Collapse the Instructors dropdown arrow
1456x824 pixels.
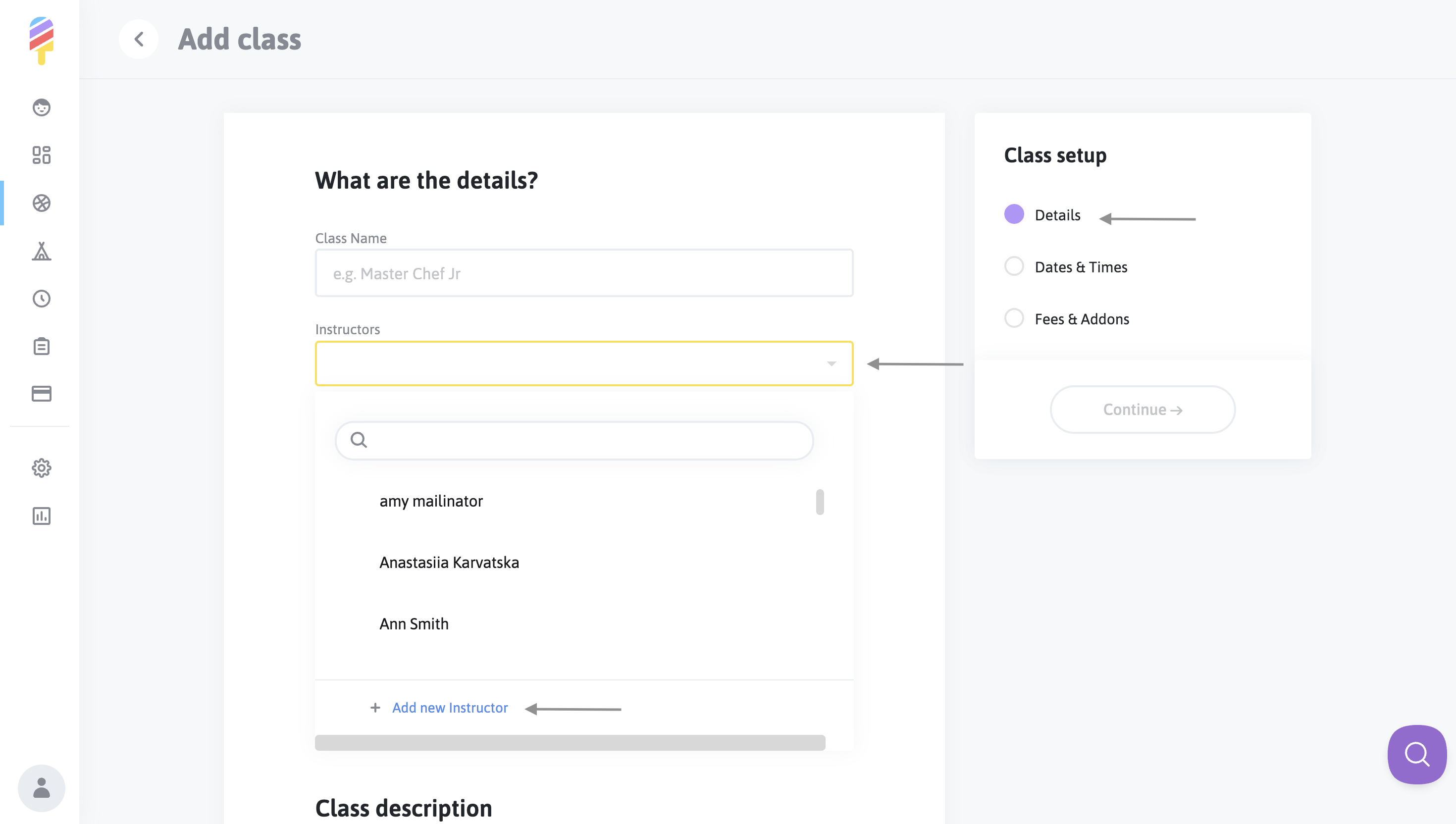[831, 364]
